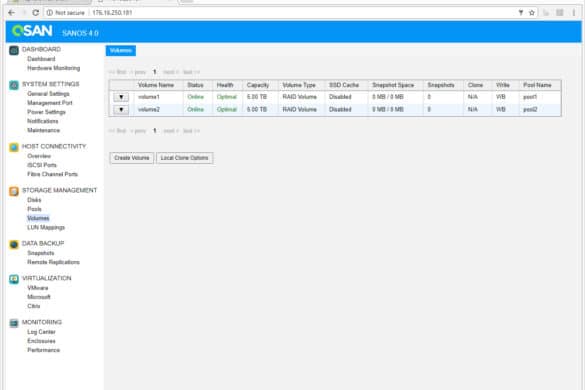Open Enclosures under Monitoring
The height and width of the screenshot is (390, 585).
41,341
